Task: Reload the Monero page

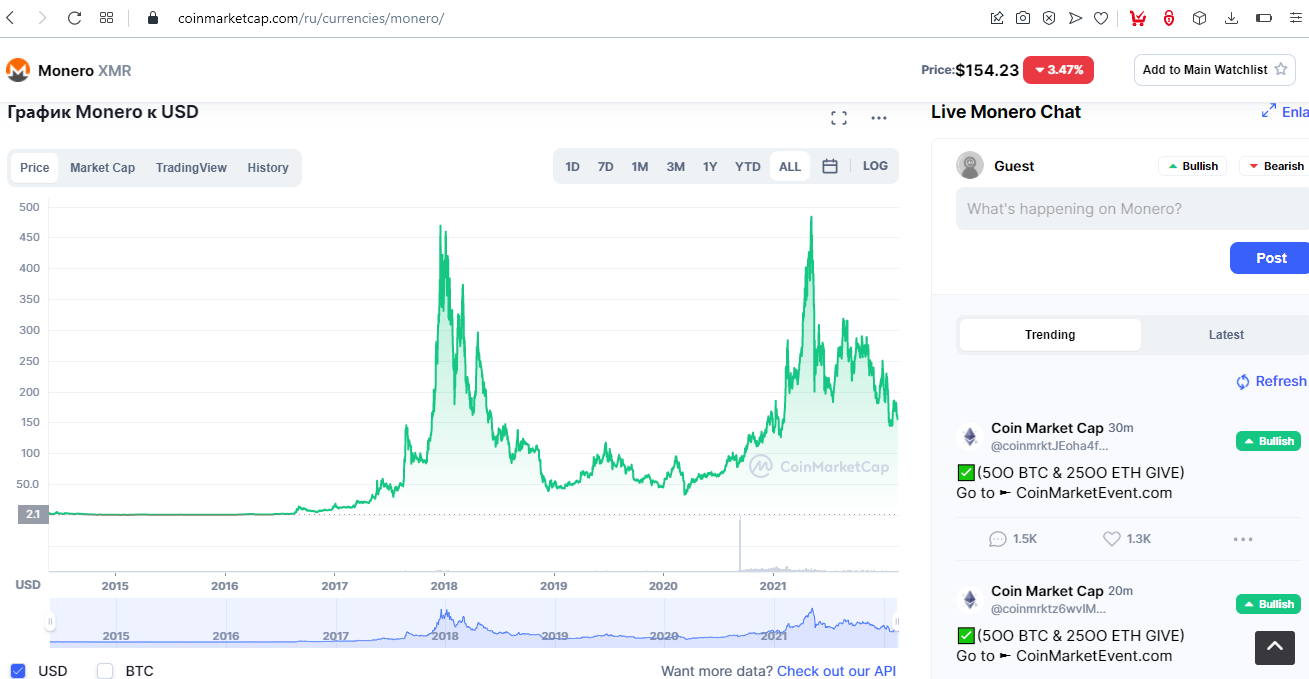Action: [x=74, y=18]
